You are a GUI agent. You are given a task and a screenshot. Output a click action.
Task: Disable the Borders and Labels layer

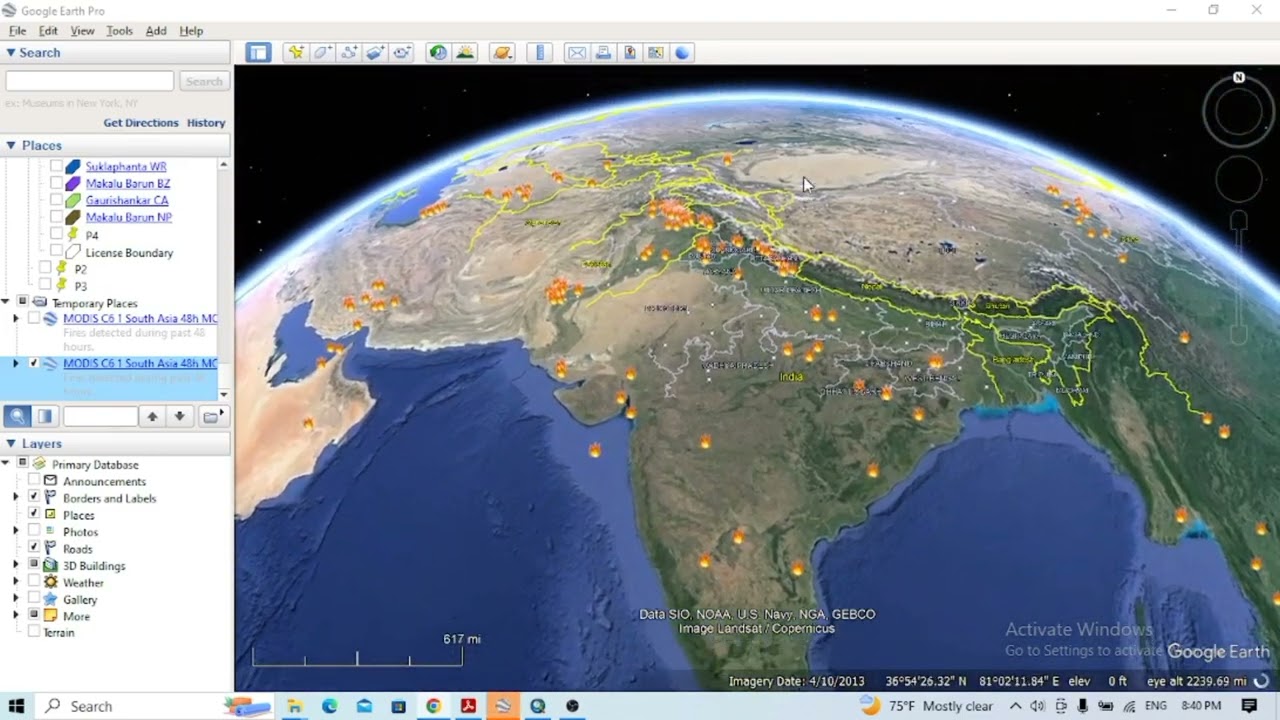pyautogui.click(x=34, y=497)
